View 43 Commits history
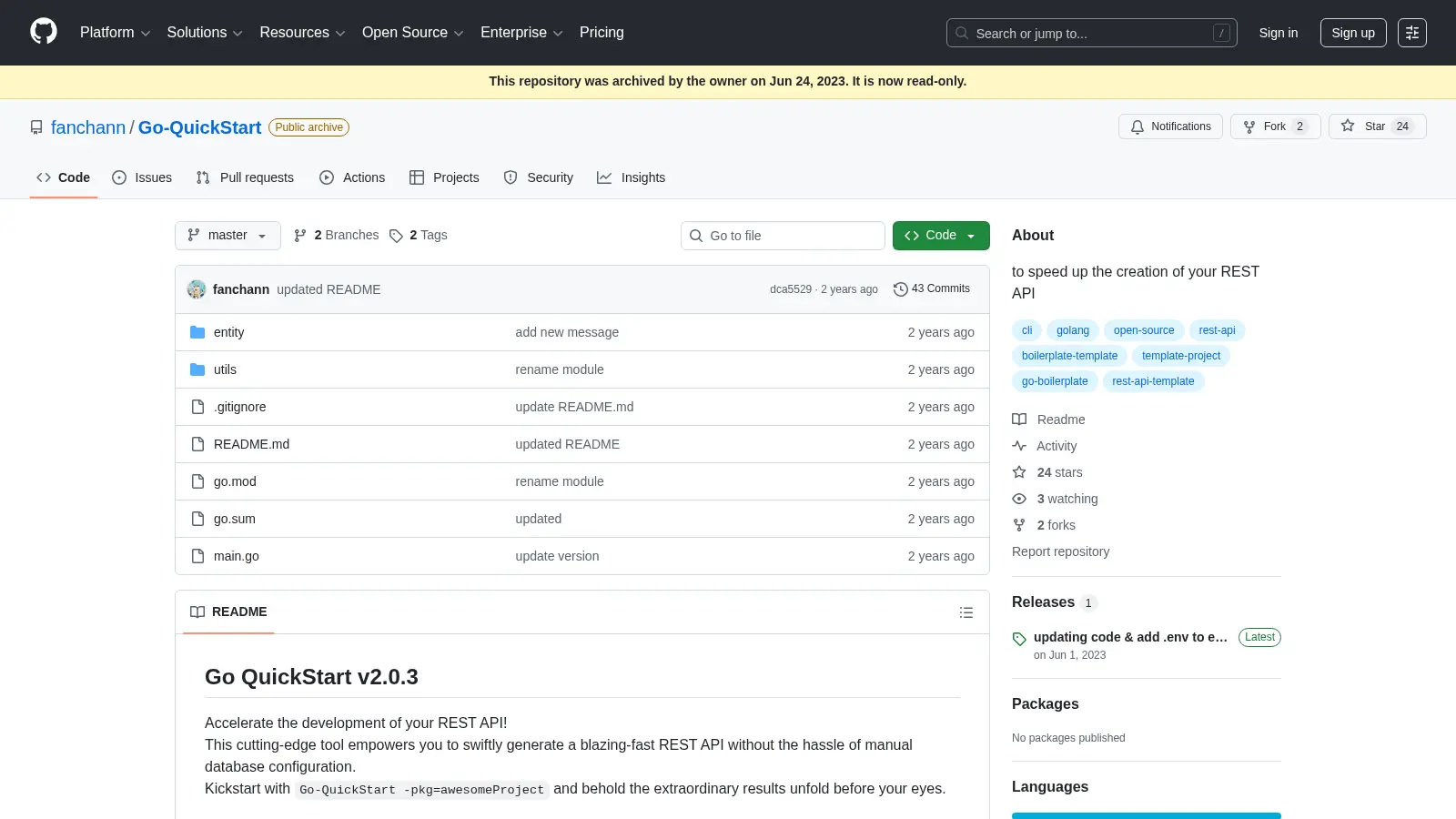1456x819 pixels. (x=932, y=288)
